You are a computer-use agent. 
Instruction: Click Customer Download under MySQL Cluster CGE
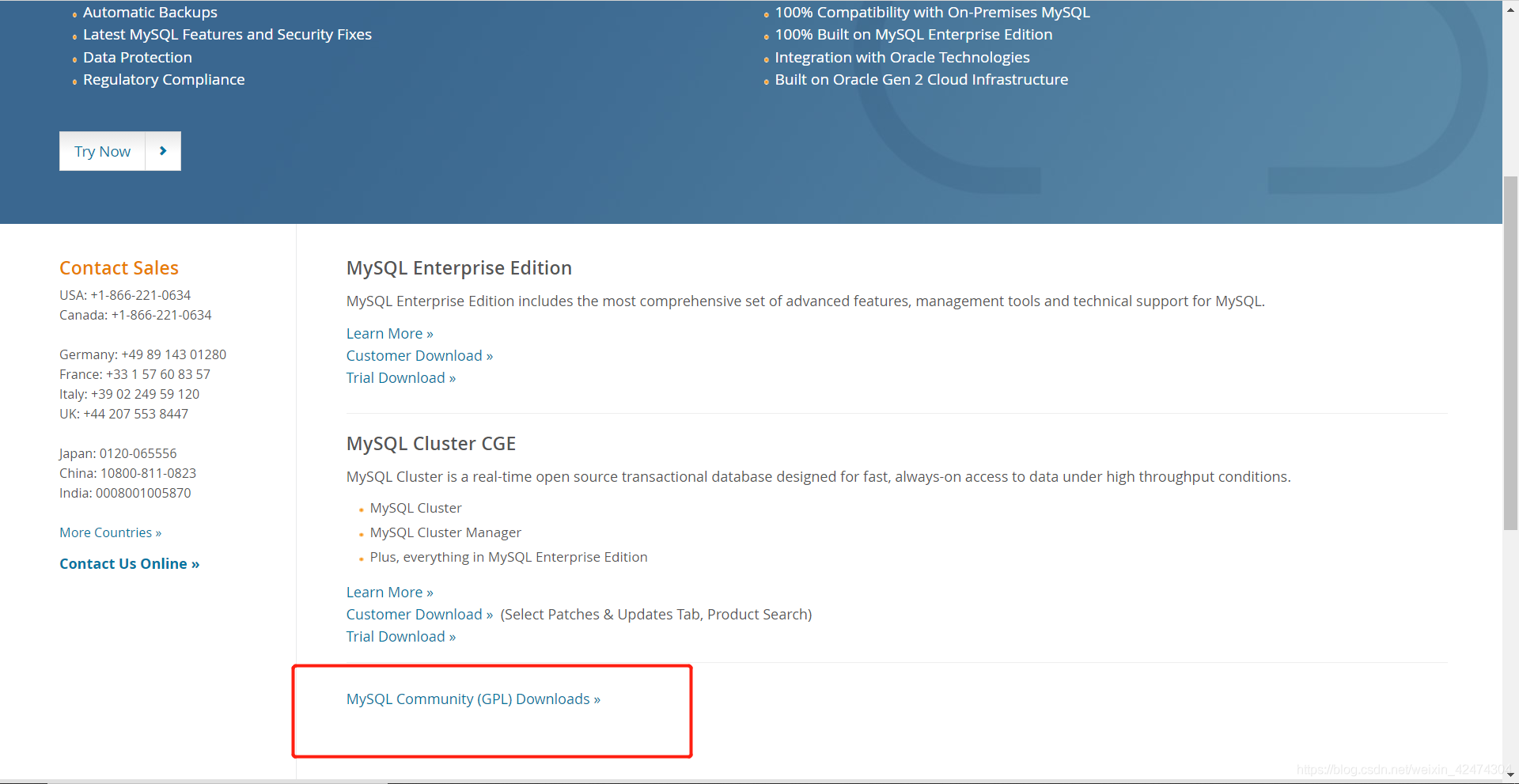tap(414, 614)
